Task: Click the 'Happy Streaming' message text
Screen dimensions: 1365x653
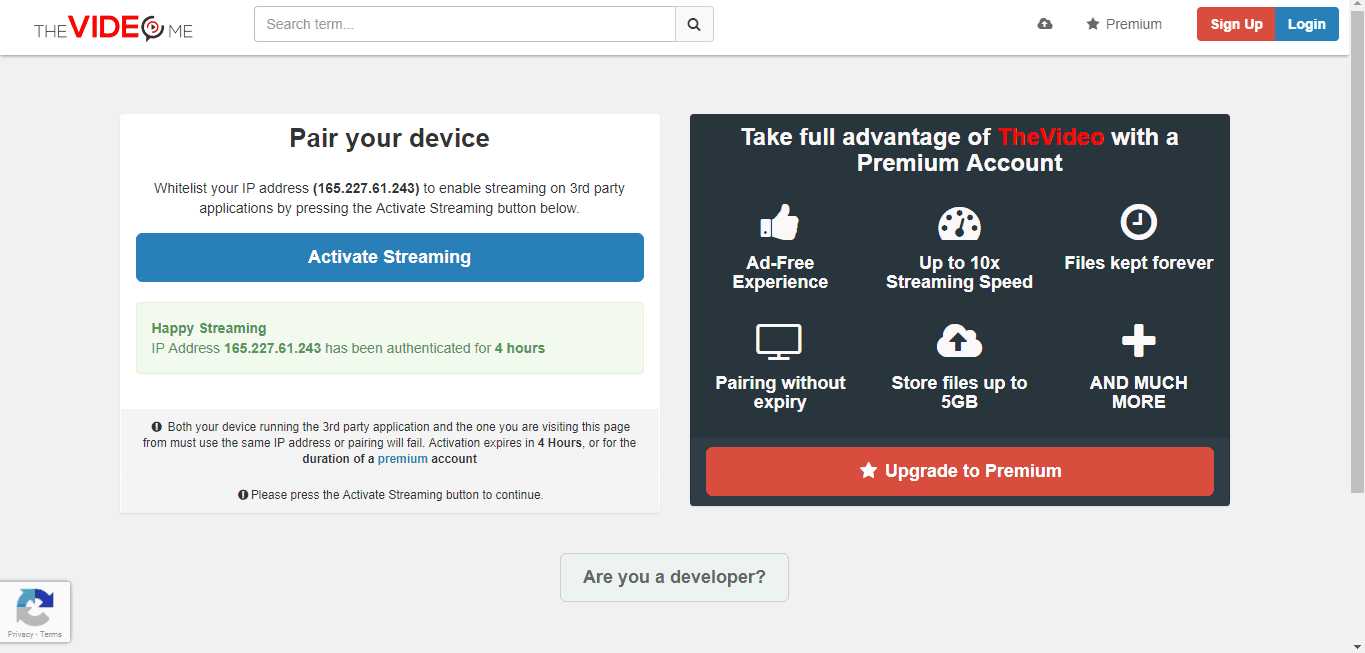Action: 209,328
